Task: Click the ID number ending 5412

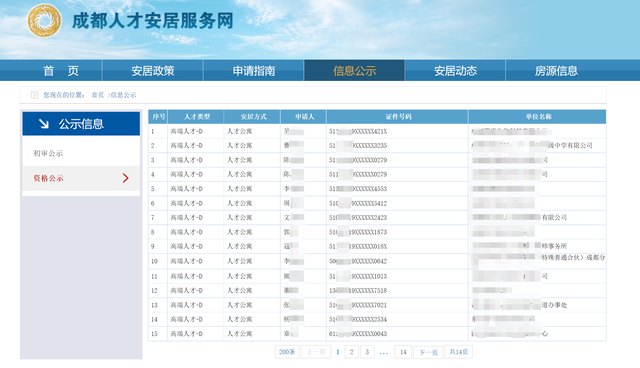Action: [358, 203]
